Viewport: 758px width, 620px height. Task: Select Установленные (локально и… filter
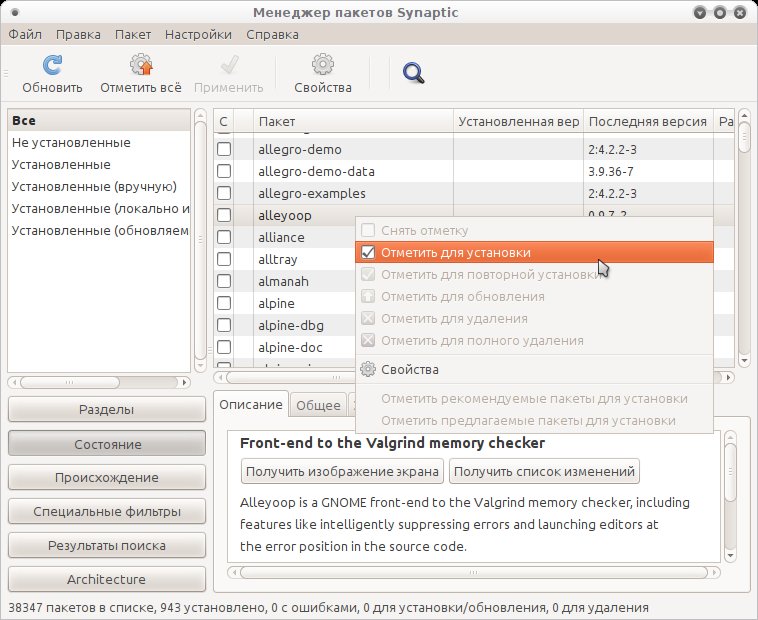[99, 208]
